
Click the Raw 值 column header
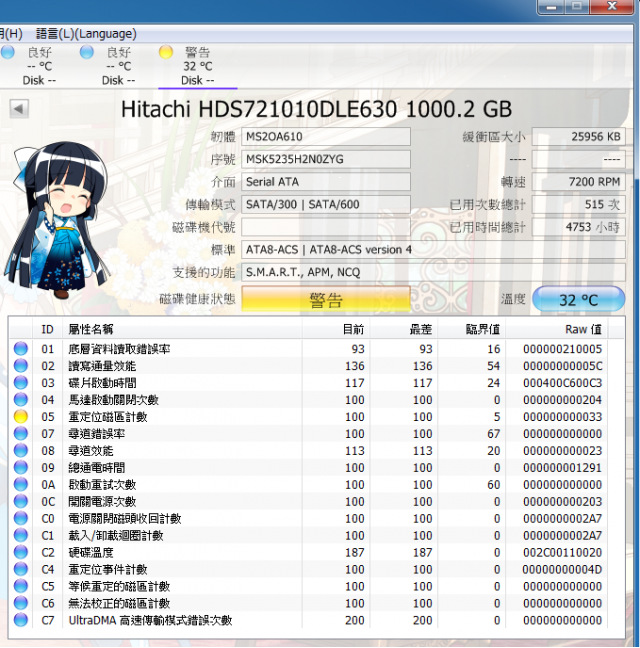click(x=557, y=329)
